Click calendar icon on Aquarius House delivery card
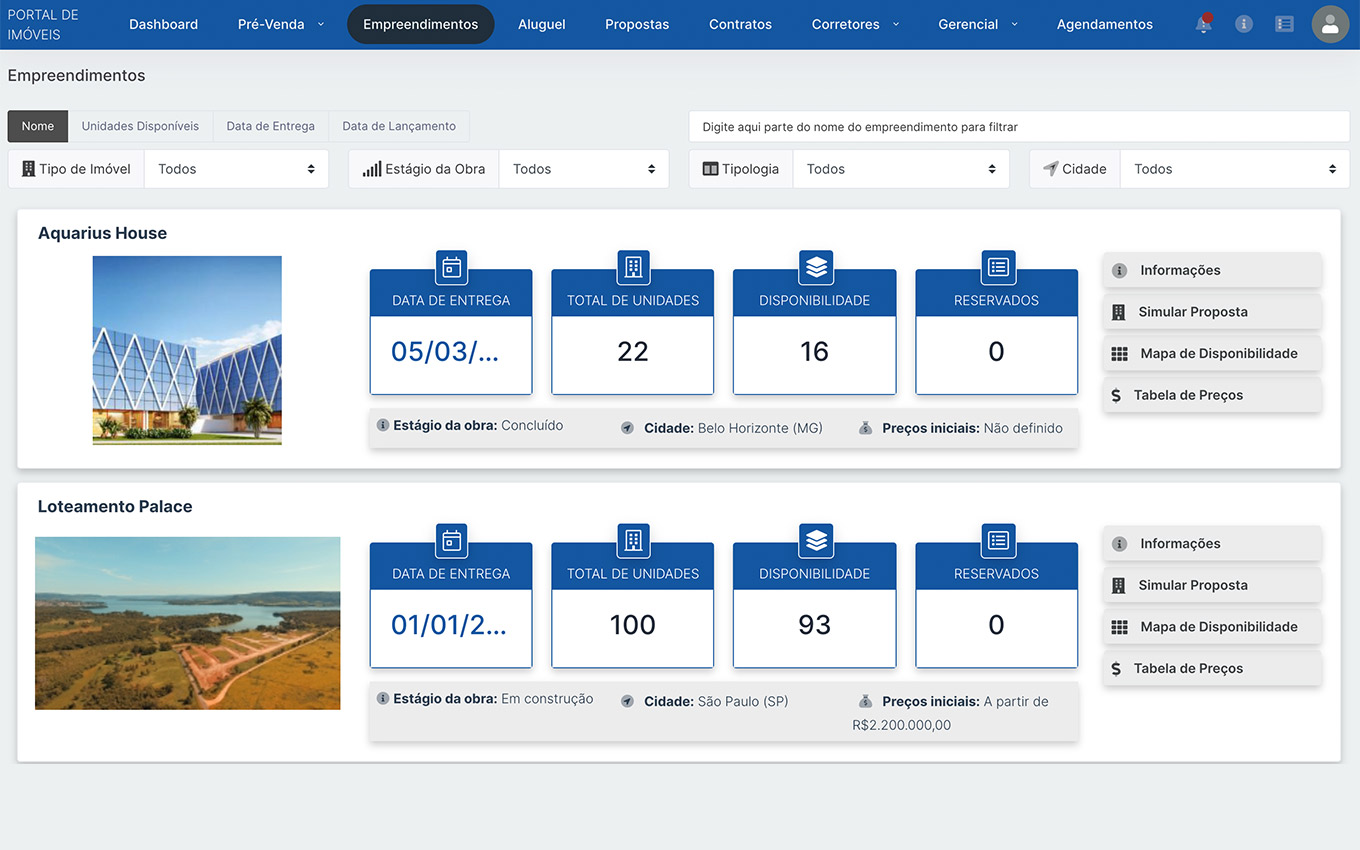 tap(451, 267)
